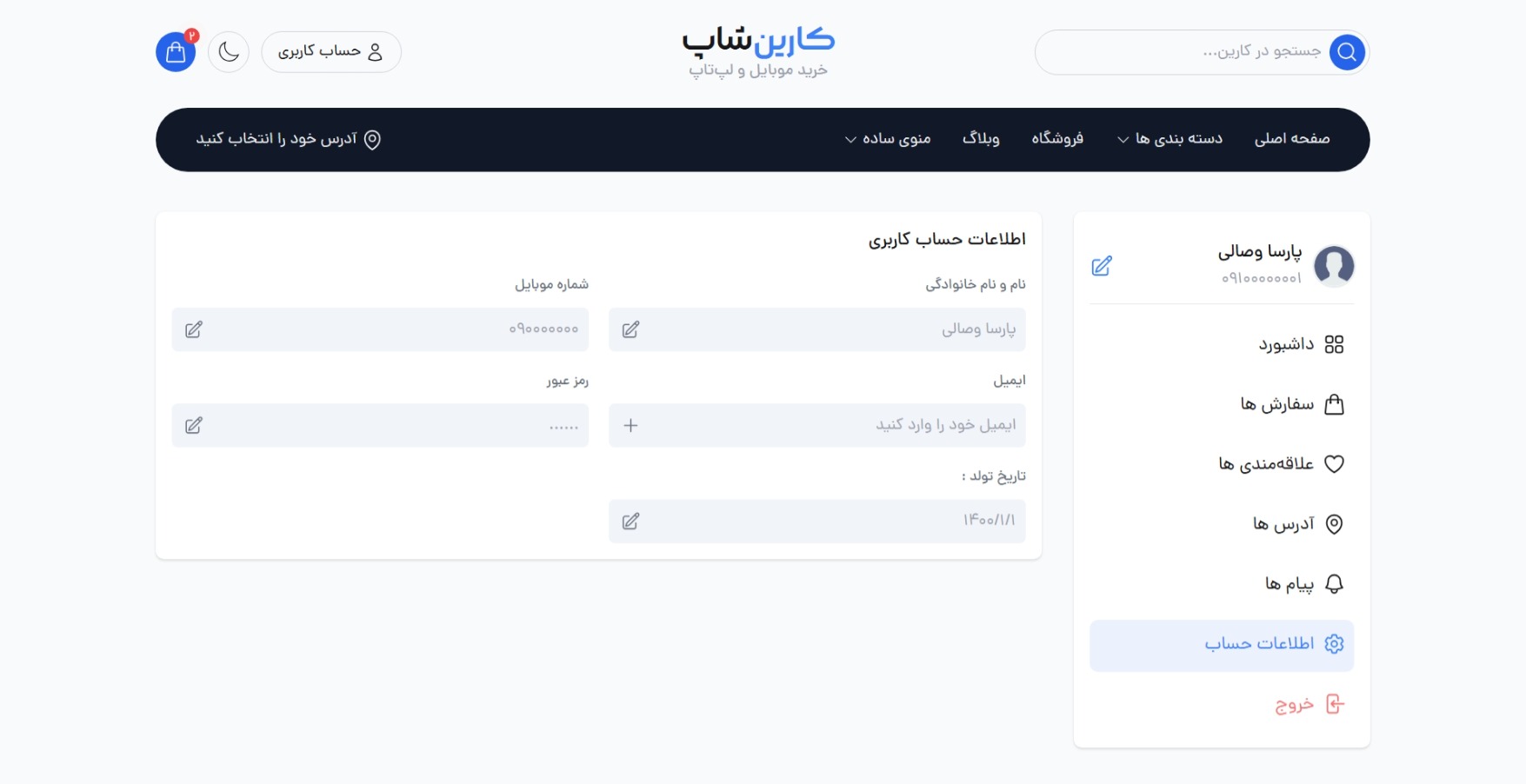Open آدرس ها in sidebar

pos(1222,524)
